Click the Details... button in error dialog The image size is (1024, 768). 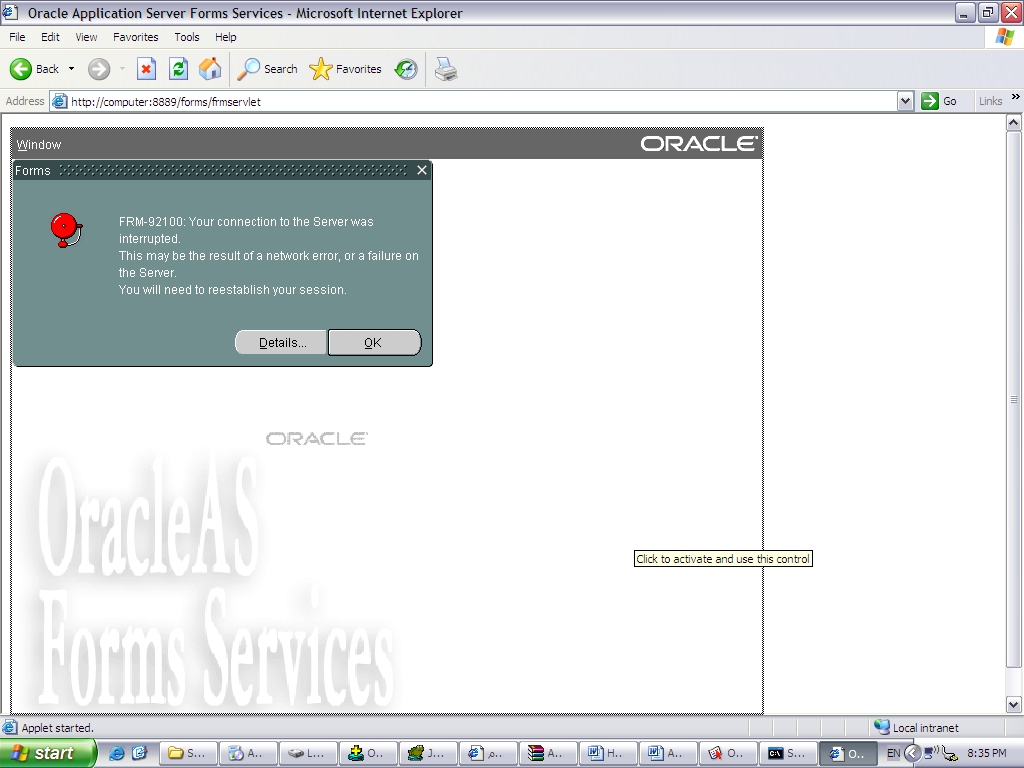point(281,343)
